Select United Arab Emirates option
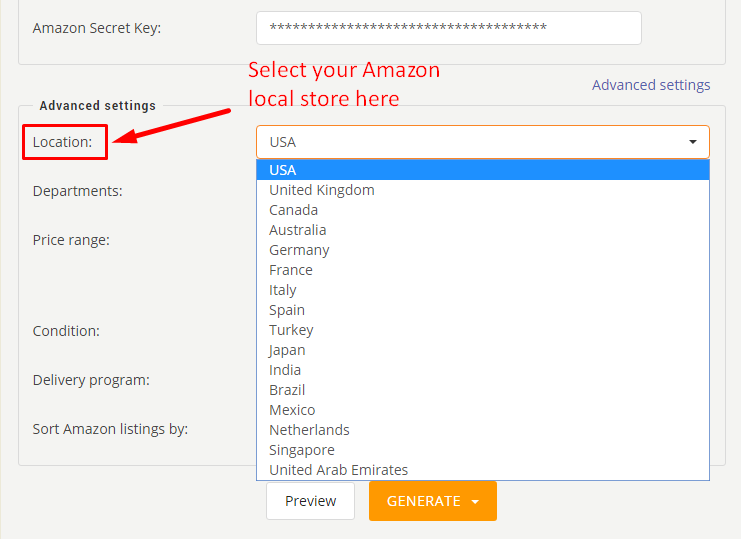Screen dimensions: 741x539 pyautogui.click(x=483, y=470)
